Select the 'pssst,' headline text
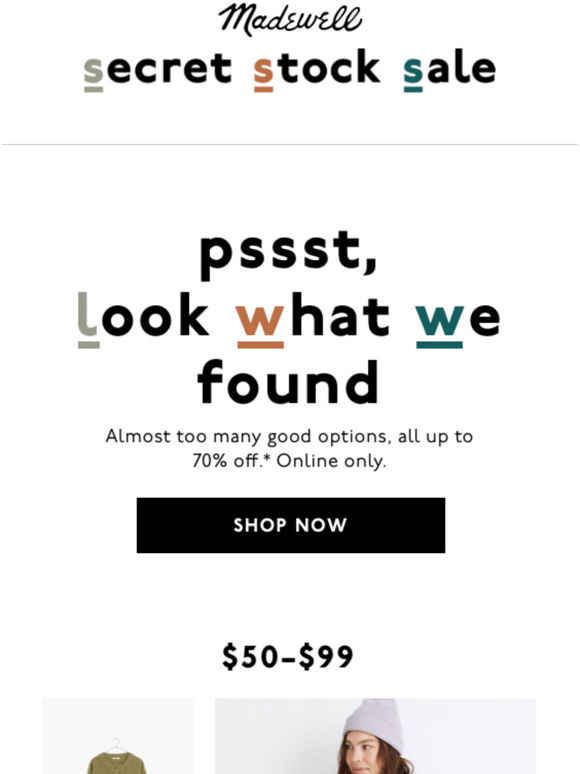Image resolution: width=580 pixels, height=774 pixels. pos(289,255)
